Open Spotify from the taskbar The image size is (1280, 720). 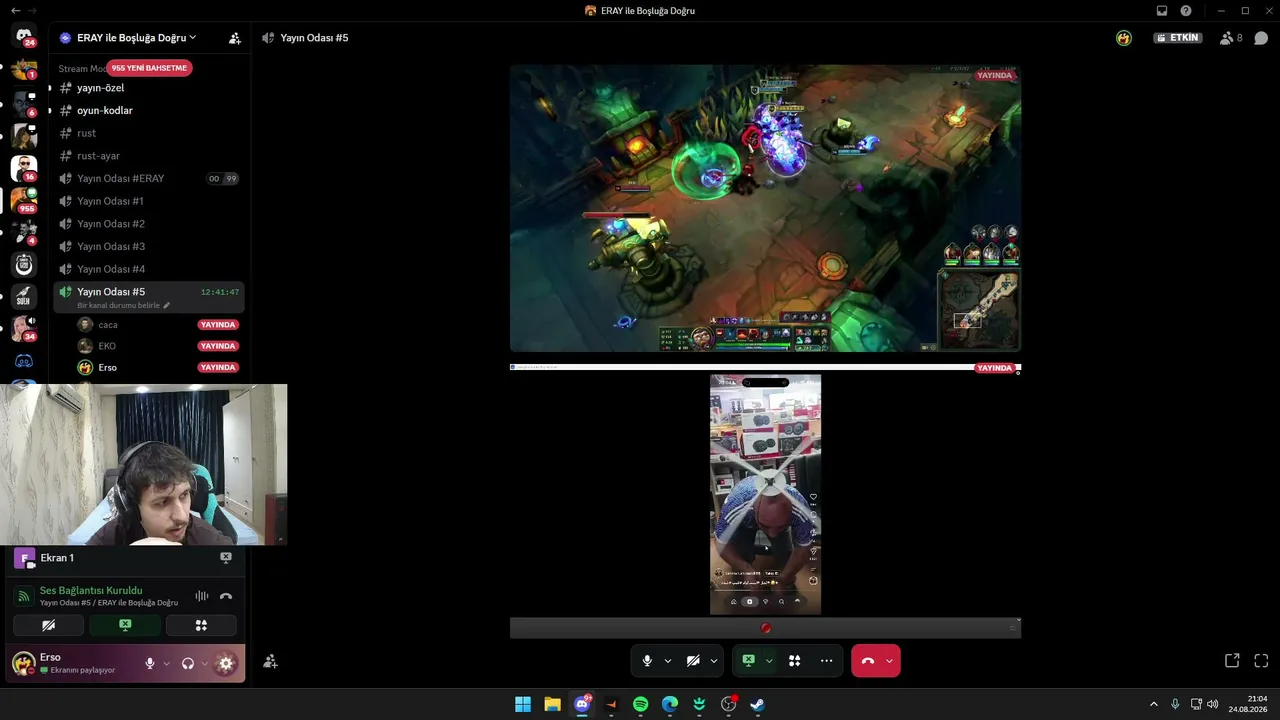tap(641, 704)
